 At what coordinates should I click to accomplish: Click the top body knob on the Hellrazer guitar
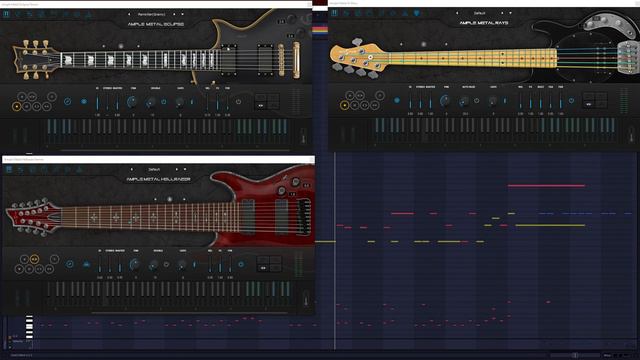[296, 182]
